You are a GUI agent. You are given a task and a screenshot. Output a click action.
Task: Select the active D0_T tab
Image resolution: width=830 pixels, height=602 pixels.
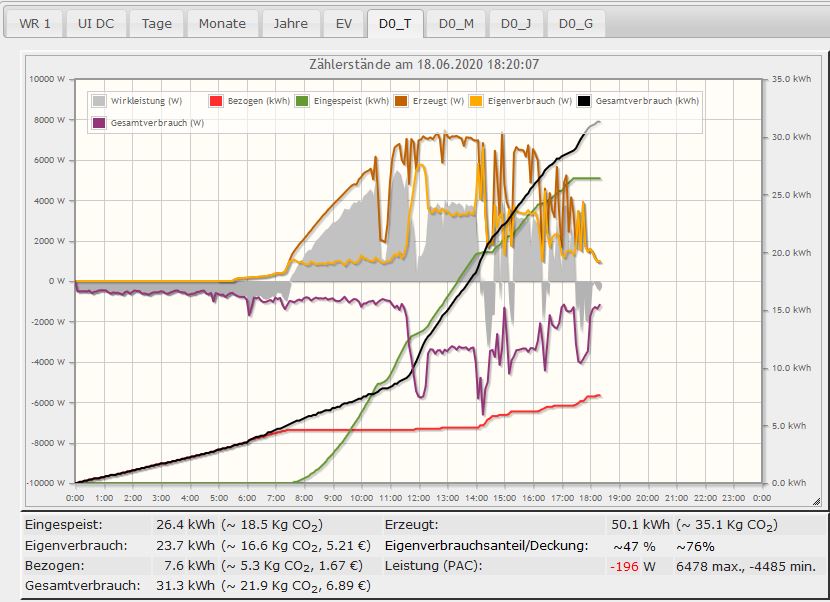pos(395,24)
